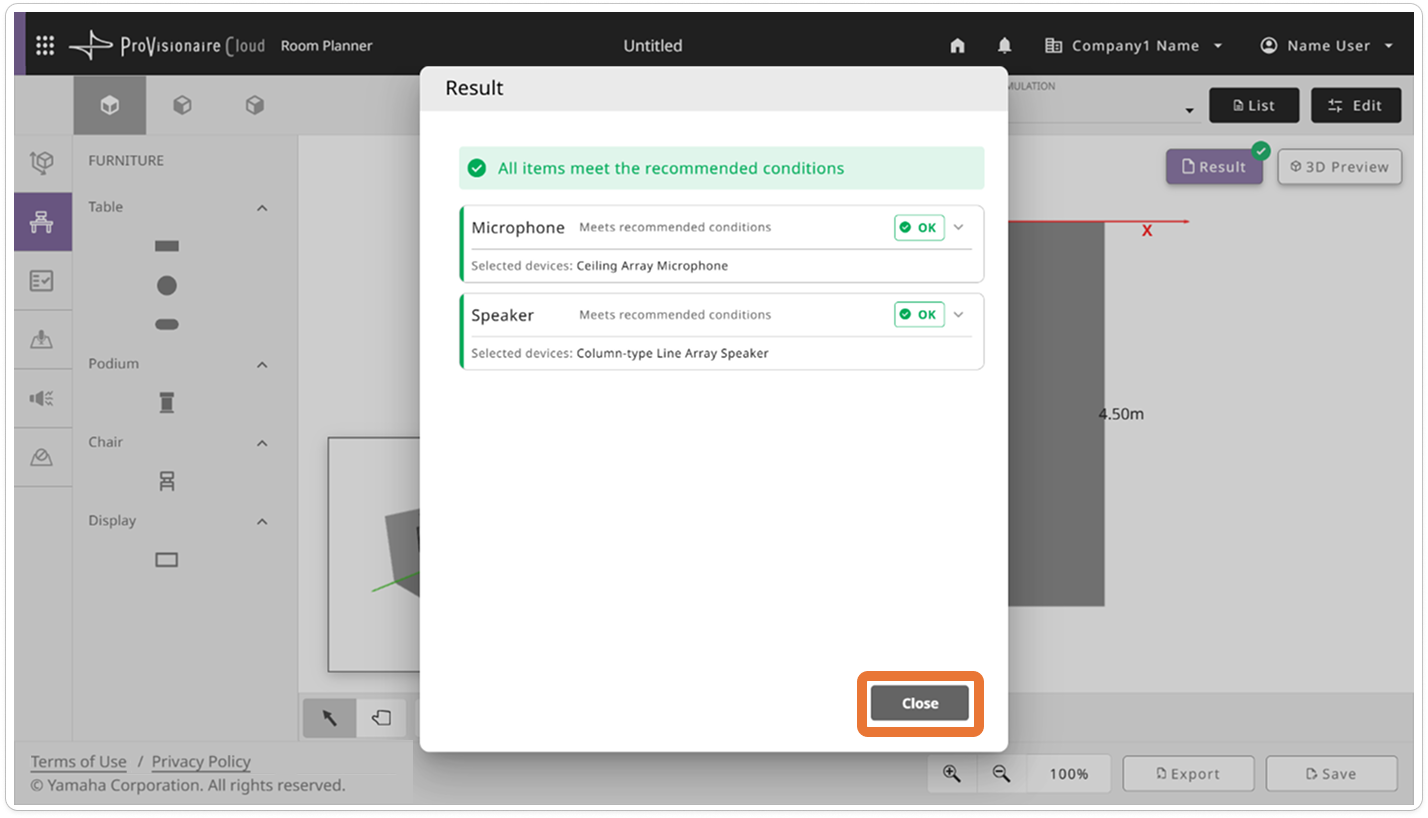This screenshot has height=818, width=1428.
Task: Click Speaker OK status badge
Action: tap(919, 315)
